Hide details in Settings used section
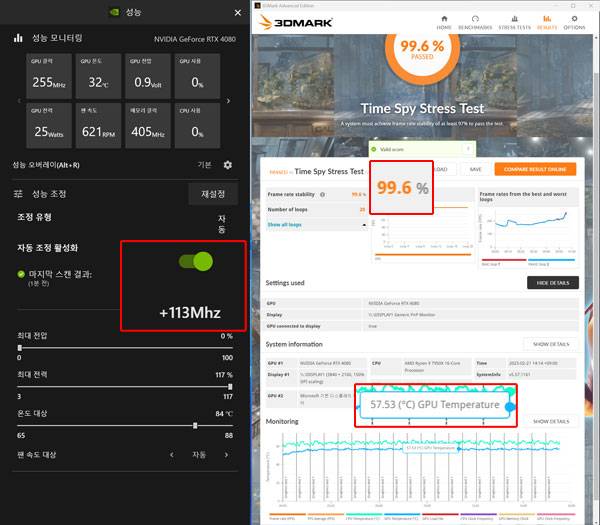The image size is (600, 525). [552, 283]
